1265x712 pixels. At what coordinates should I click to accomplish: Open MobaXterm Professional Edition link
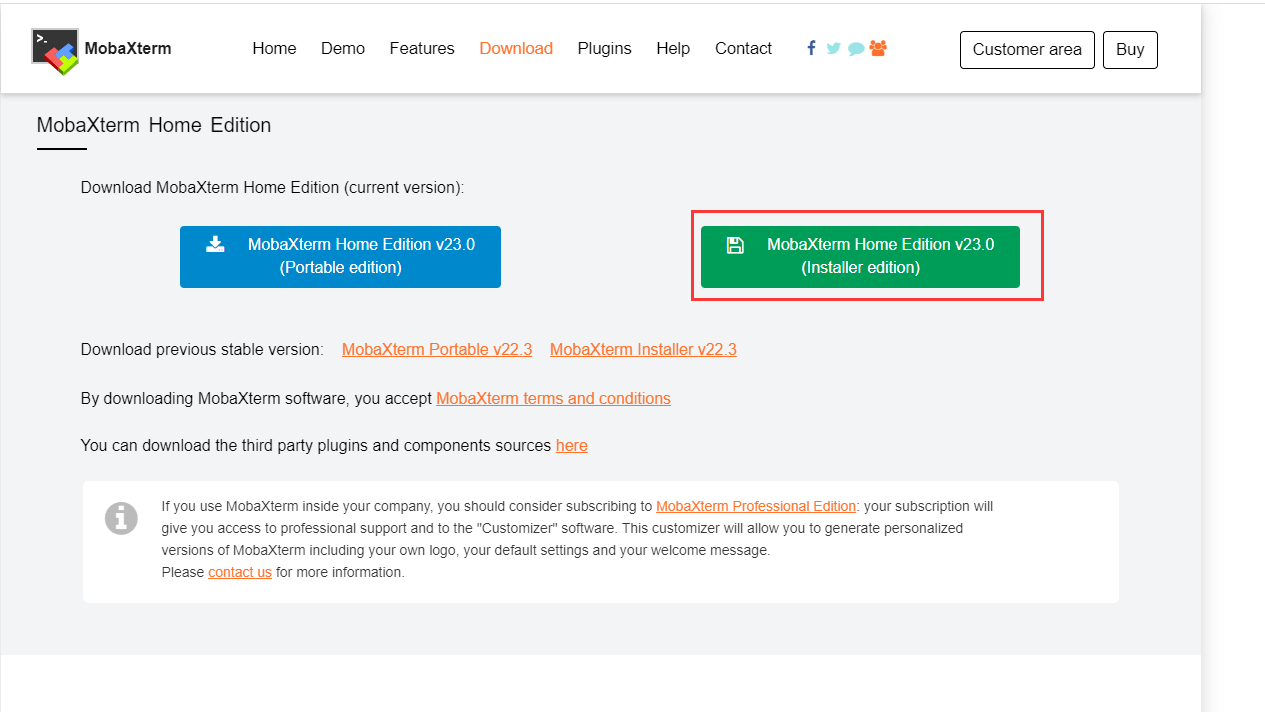click(x=756, y=506)
